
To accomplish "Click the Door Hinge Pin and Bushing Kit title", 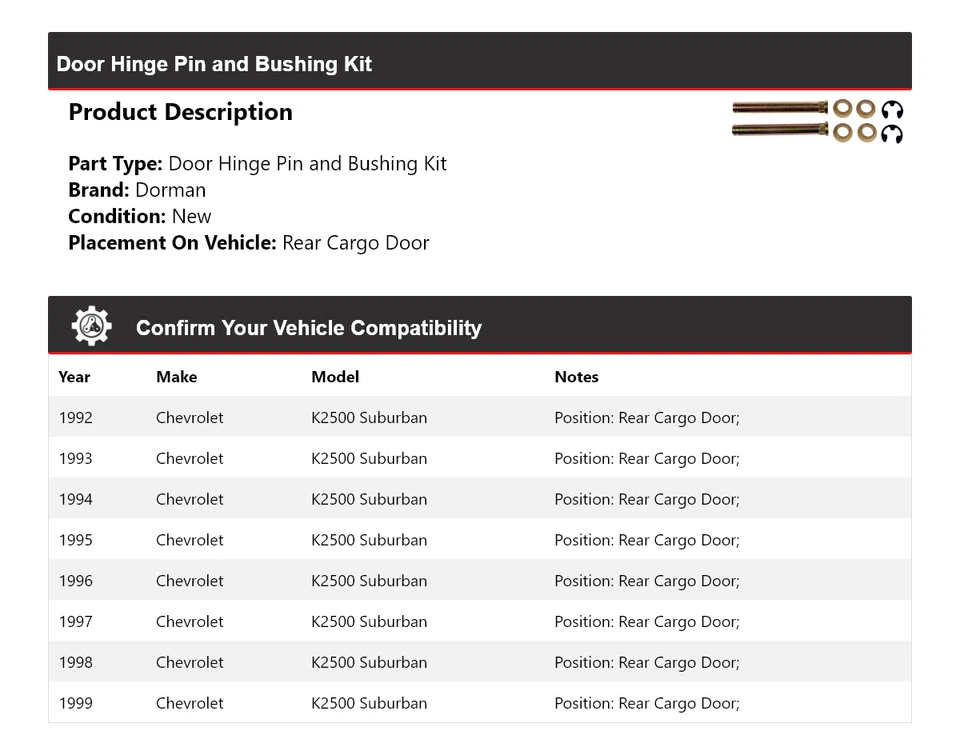I will 214,64.
